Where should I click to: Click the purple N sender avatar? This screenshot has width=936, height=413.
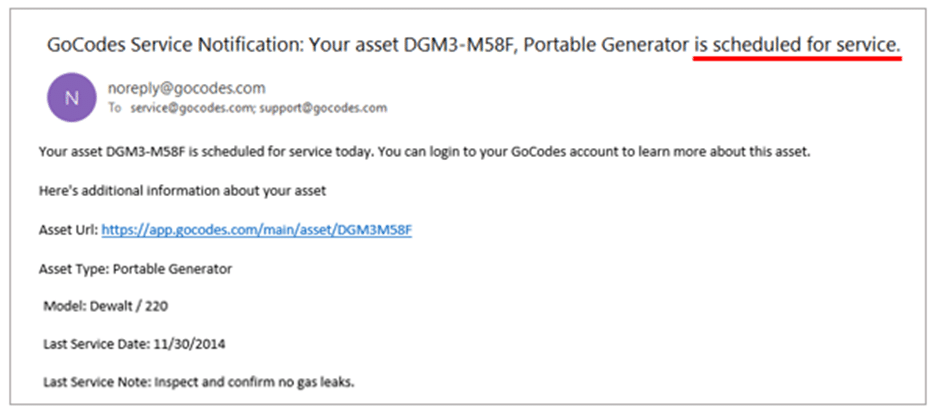[72, 97]
